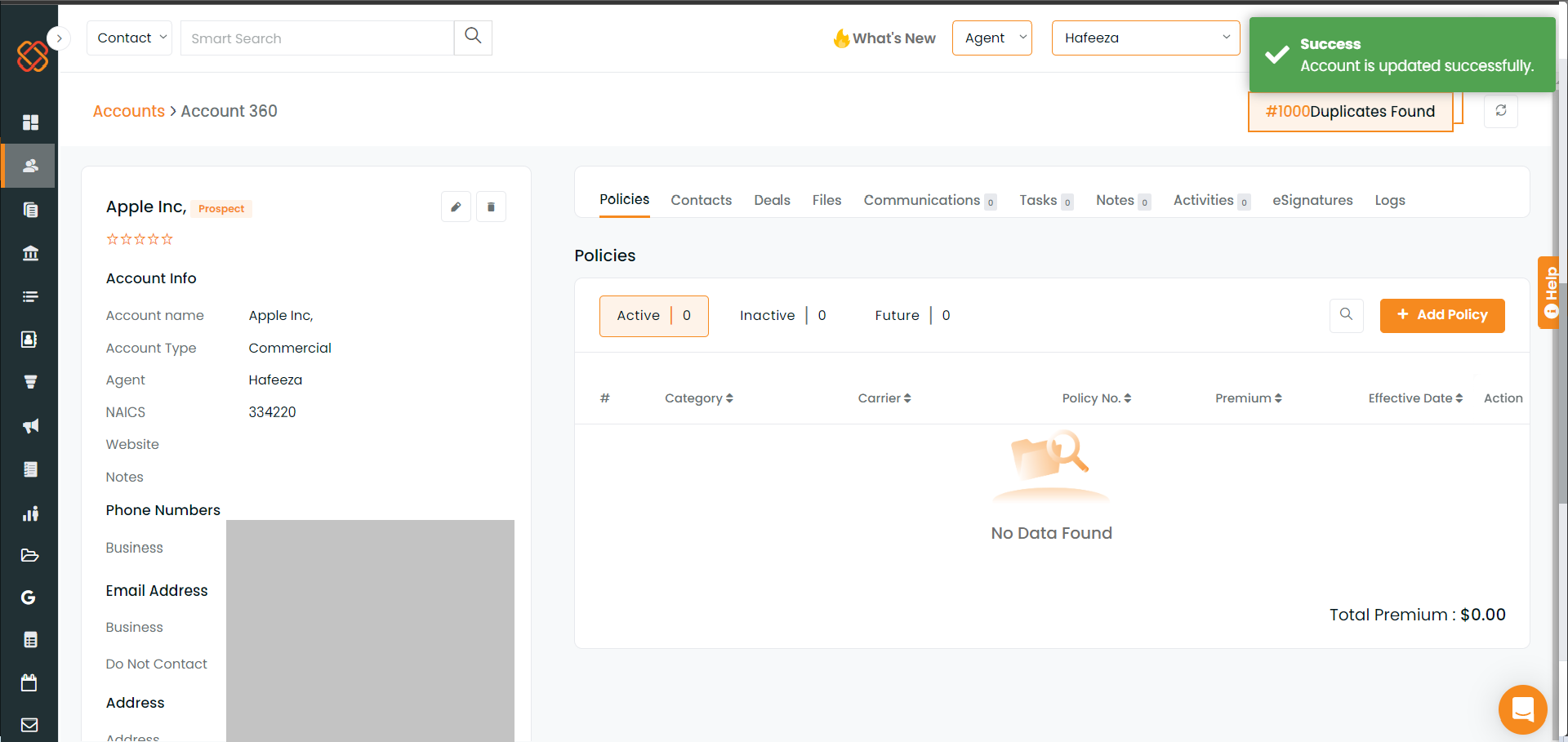Open the Contact search type dropdown
The width and height of the screenshot is (1568, 742).
[x=129, y=38]
